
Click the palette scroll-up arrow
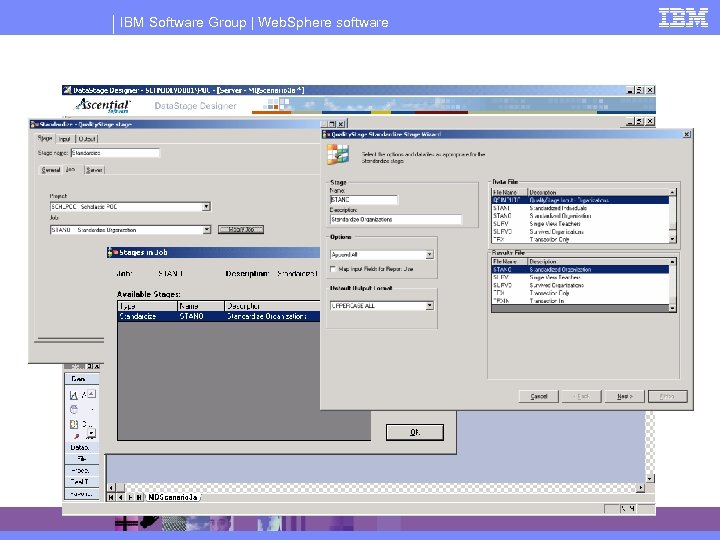pos(91,394)
